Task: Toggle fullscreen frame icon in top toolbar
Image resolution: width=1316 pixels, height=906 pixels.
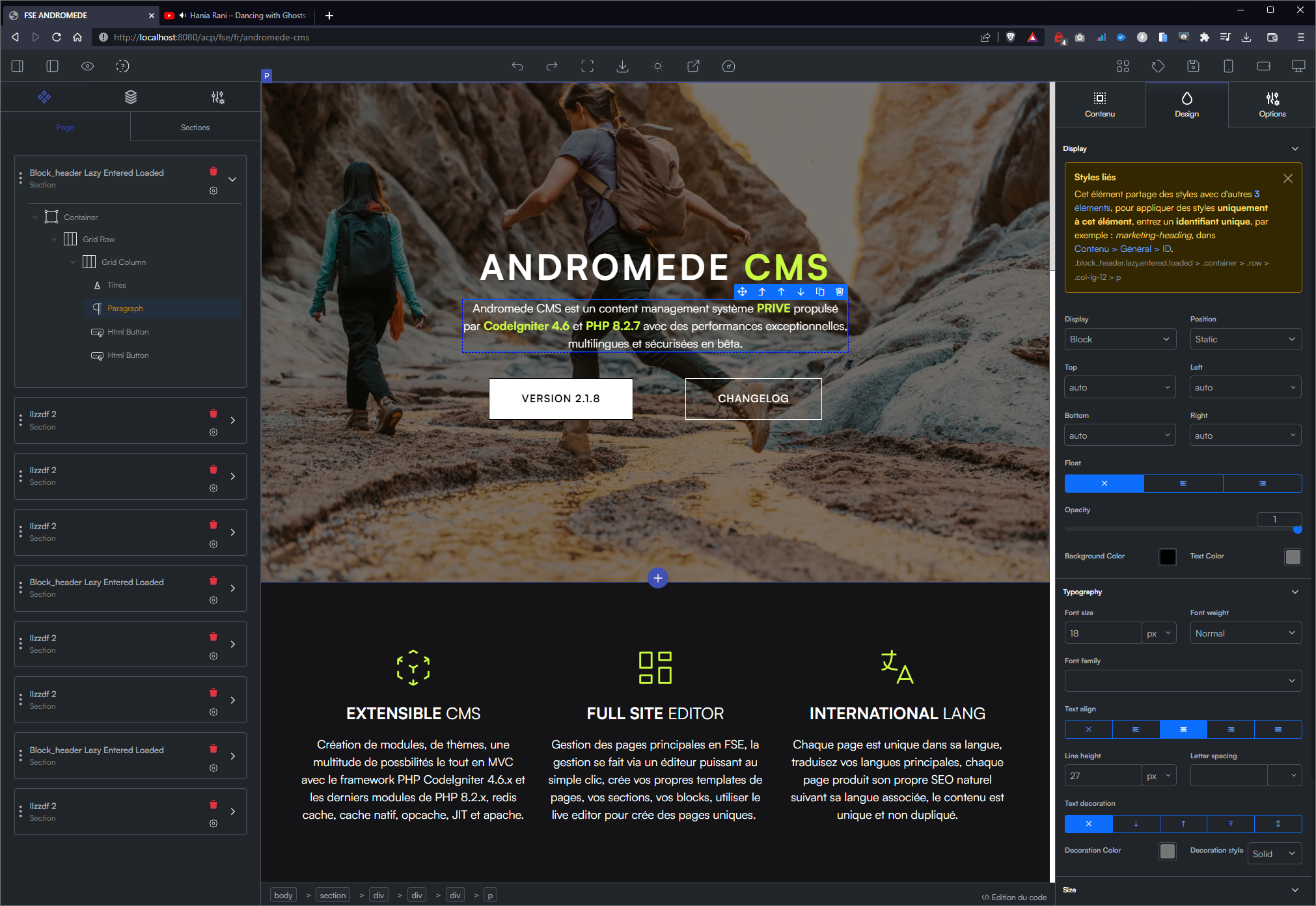Action: [587, 66]
